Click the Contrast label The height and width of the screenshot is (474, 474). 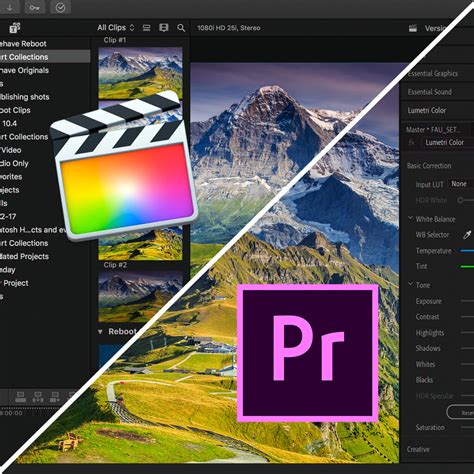tap(427, 317)
